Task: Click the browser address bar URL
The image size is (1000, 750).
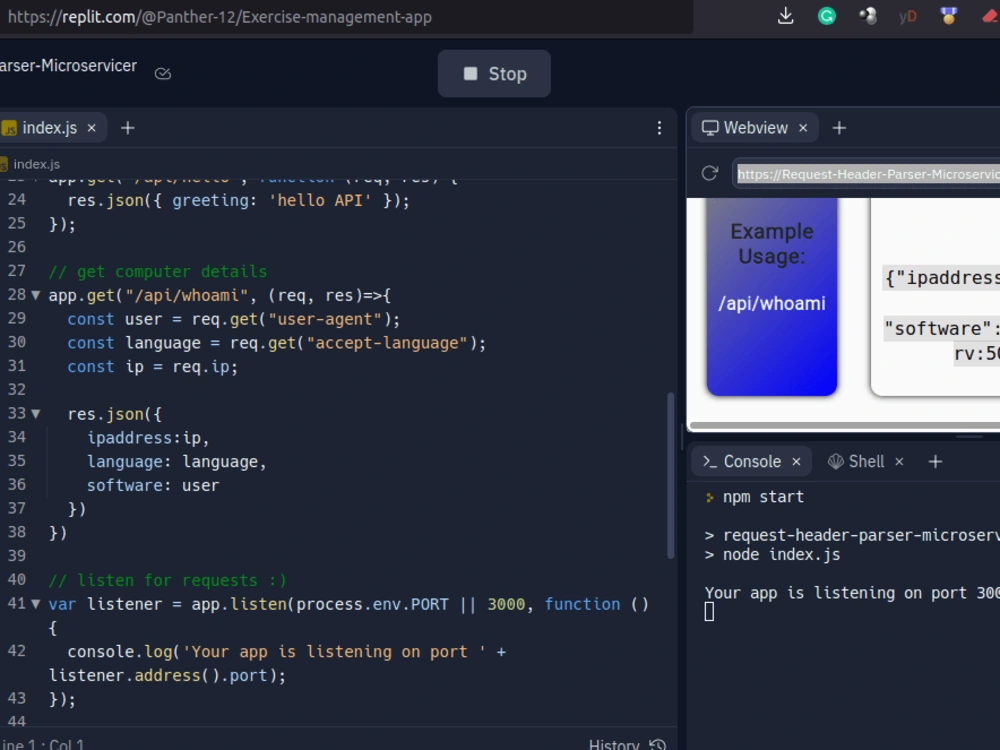Action: click(219, 17)
